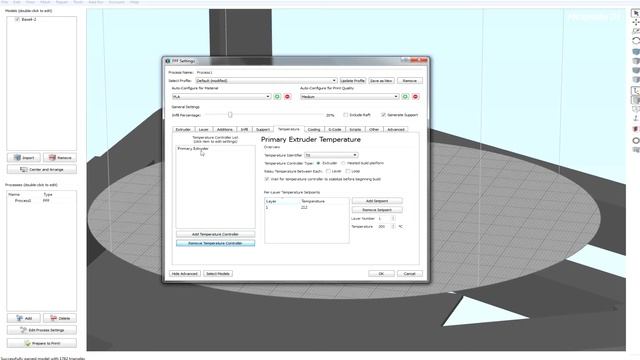Switch to the Cooling tab
Screen dimensions: 640x360
[x=314, y=129]
